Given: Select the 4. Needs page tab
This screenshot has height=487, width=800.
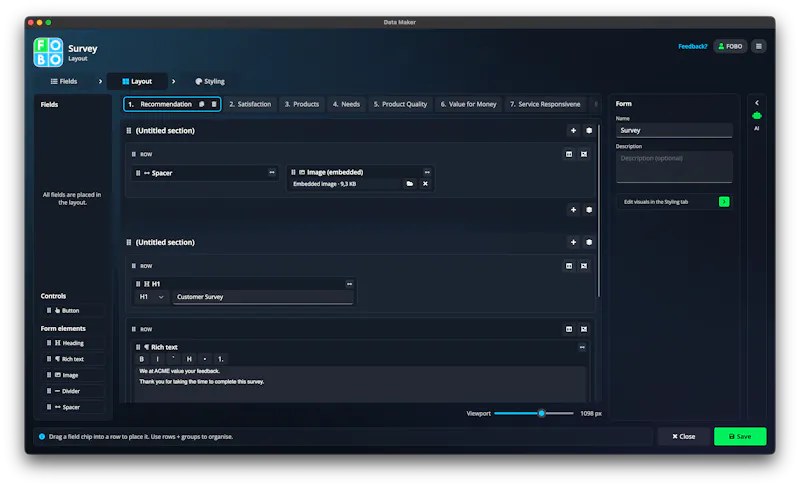Looking at the screenshot, I should (346, 104).
